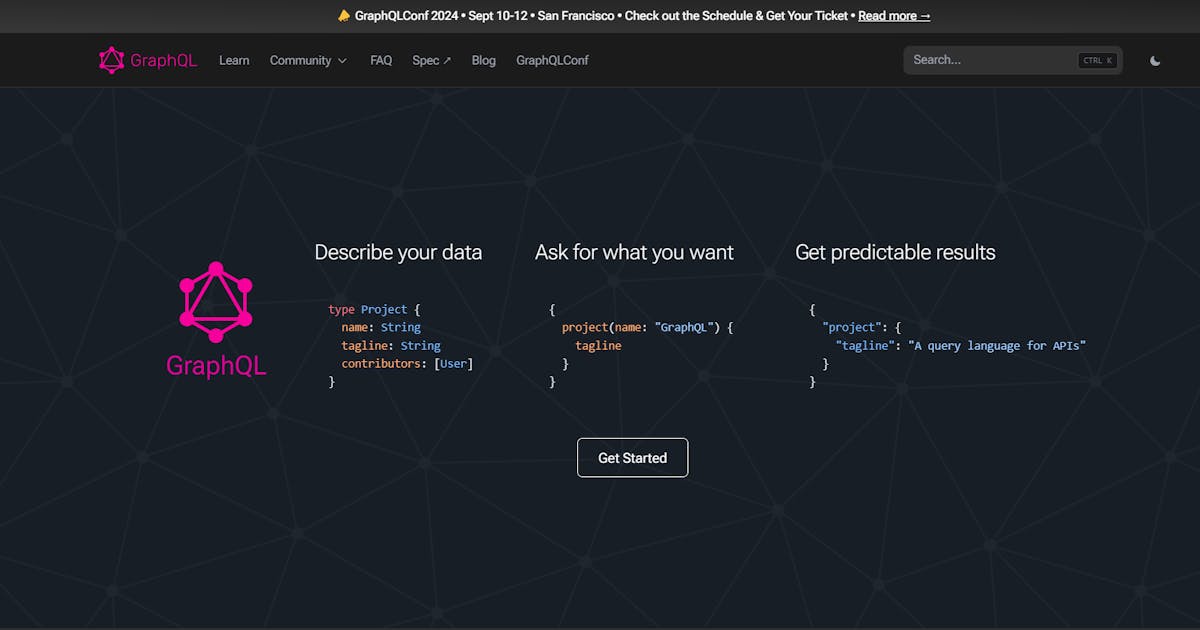Click the 'type Project {' code line
The image size is (1200, 630).
375,309
